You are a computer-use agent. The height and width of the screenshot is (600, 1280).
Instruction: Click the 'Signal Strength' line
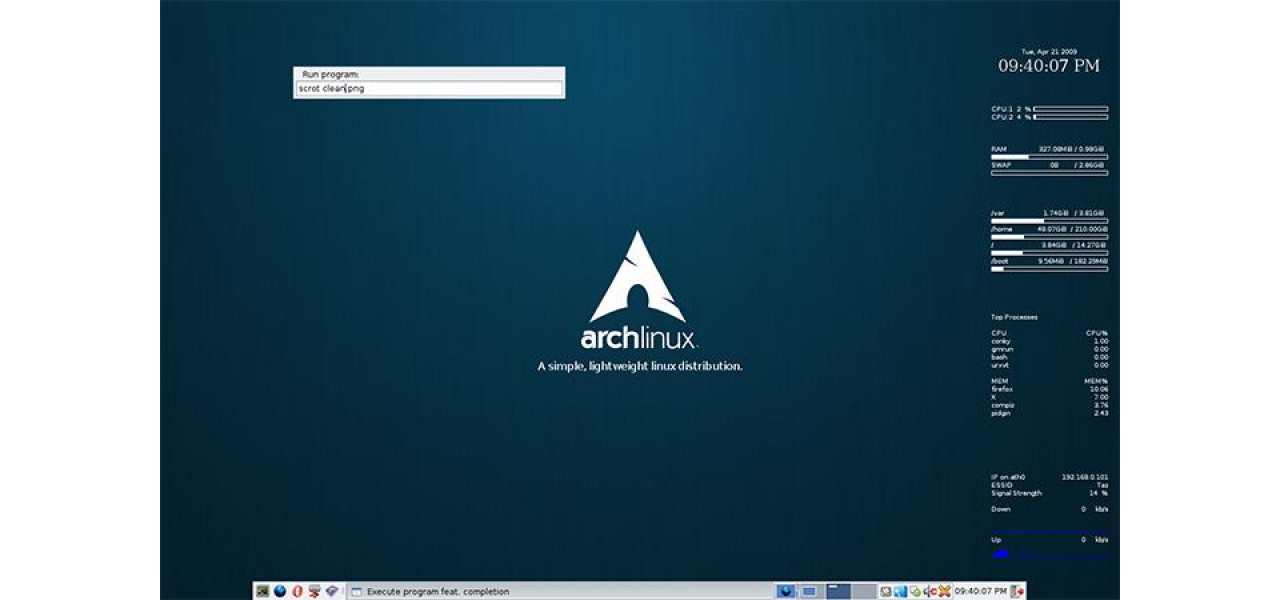[1049, 493]
